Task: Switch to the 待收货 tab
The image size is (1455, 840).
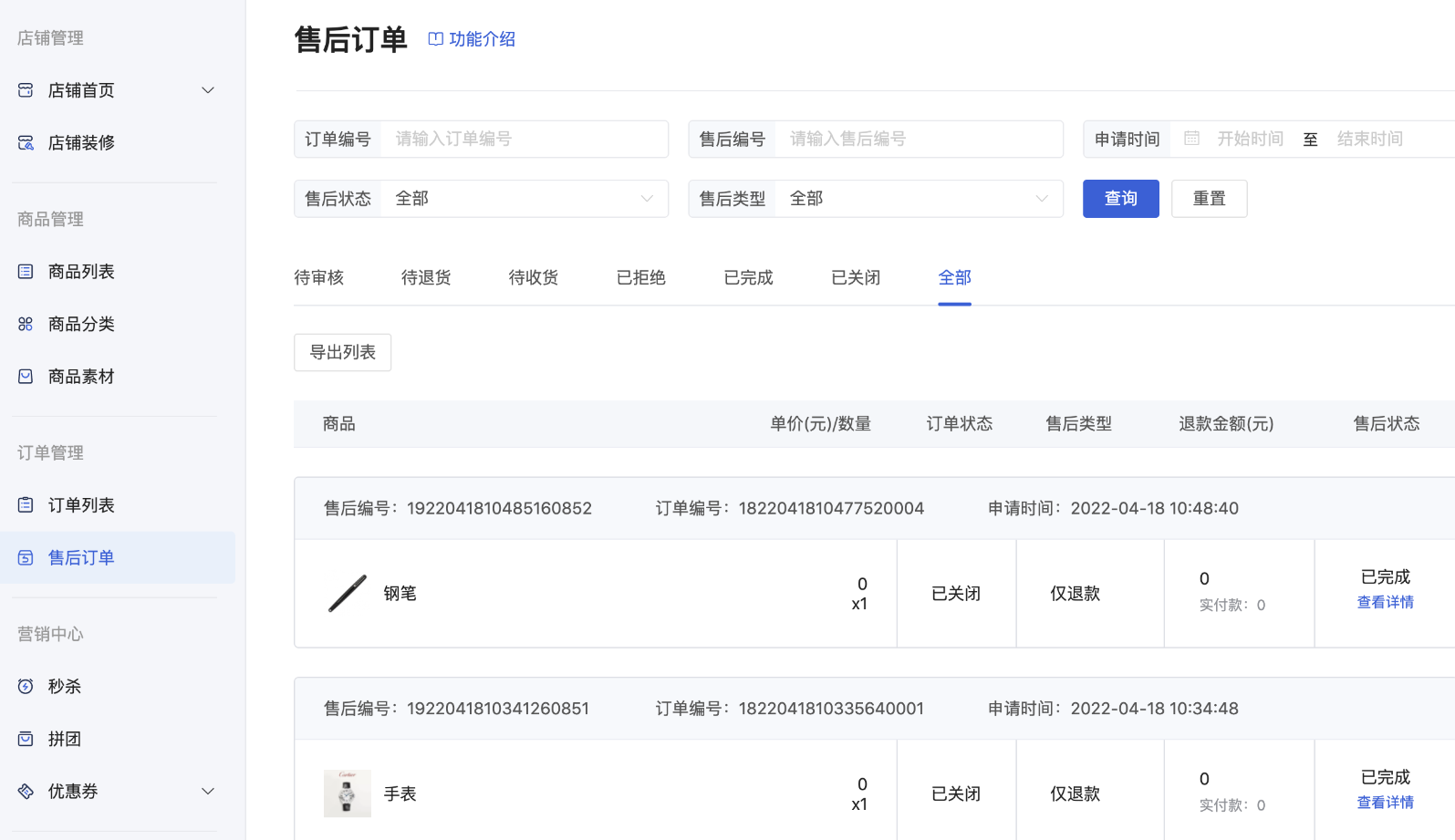Action: 534,277
